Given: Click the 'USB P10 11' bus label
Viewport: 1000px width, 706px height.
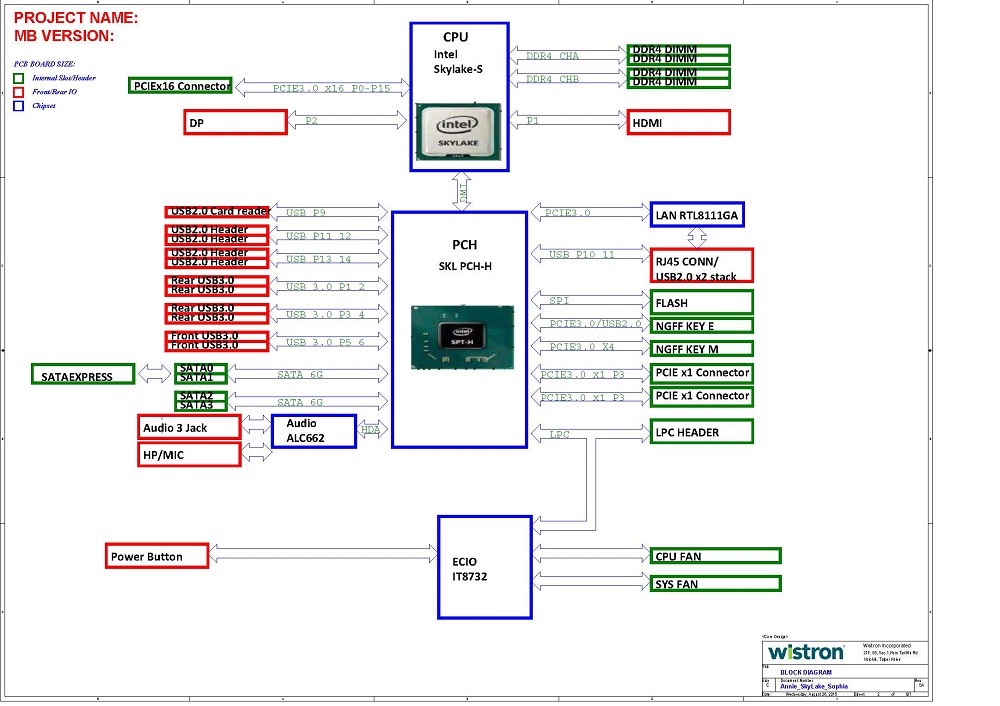Looking at the screenshot, I should click(582, 254).
